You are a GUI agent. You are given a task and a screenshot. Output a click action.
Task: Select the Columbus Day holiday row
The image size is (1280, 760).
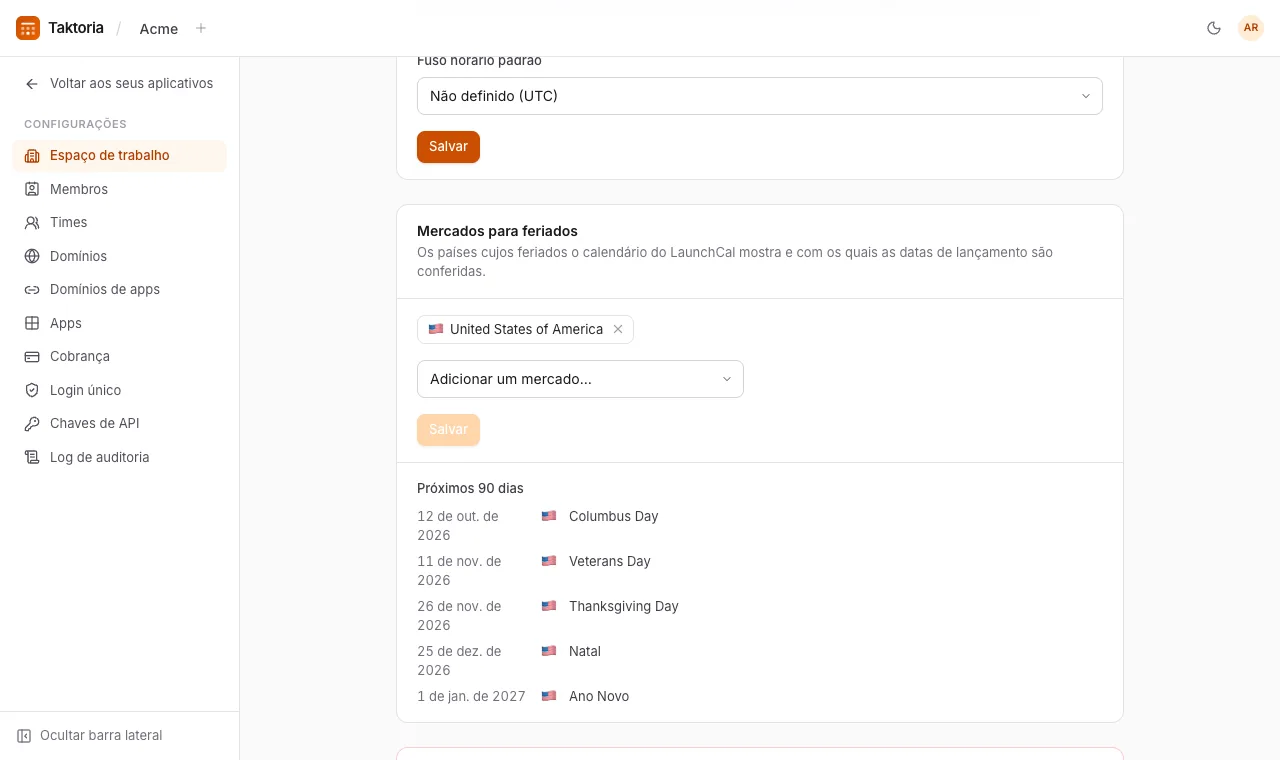[760, 526]
